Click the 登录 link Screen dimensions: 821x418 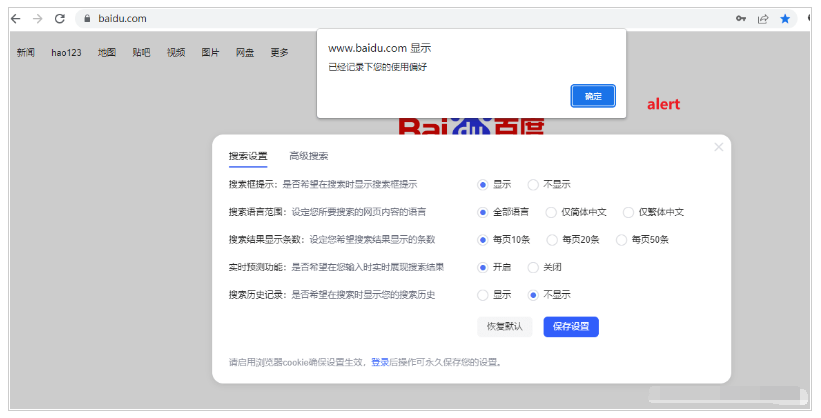point(380,362)
